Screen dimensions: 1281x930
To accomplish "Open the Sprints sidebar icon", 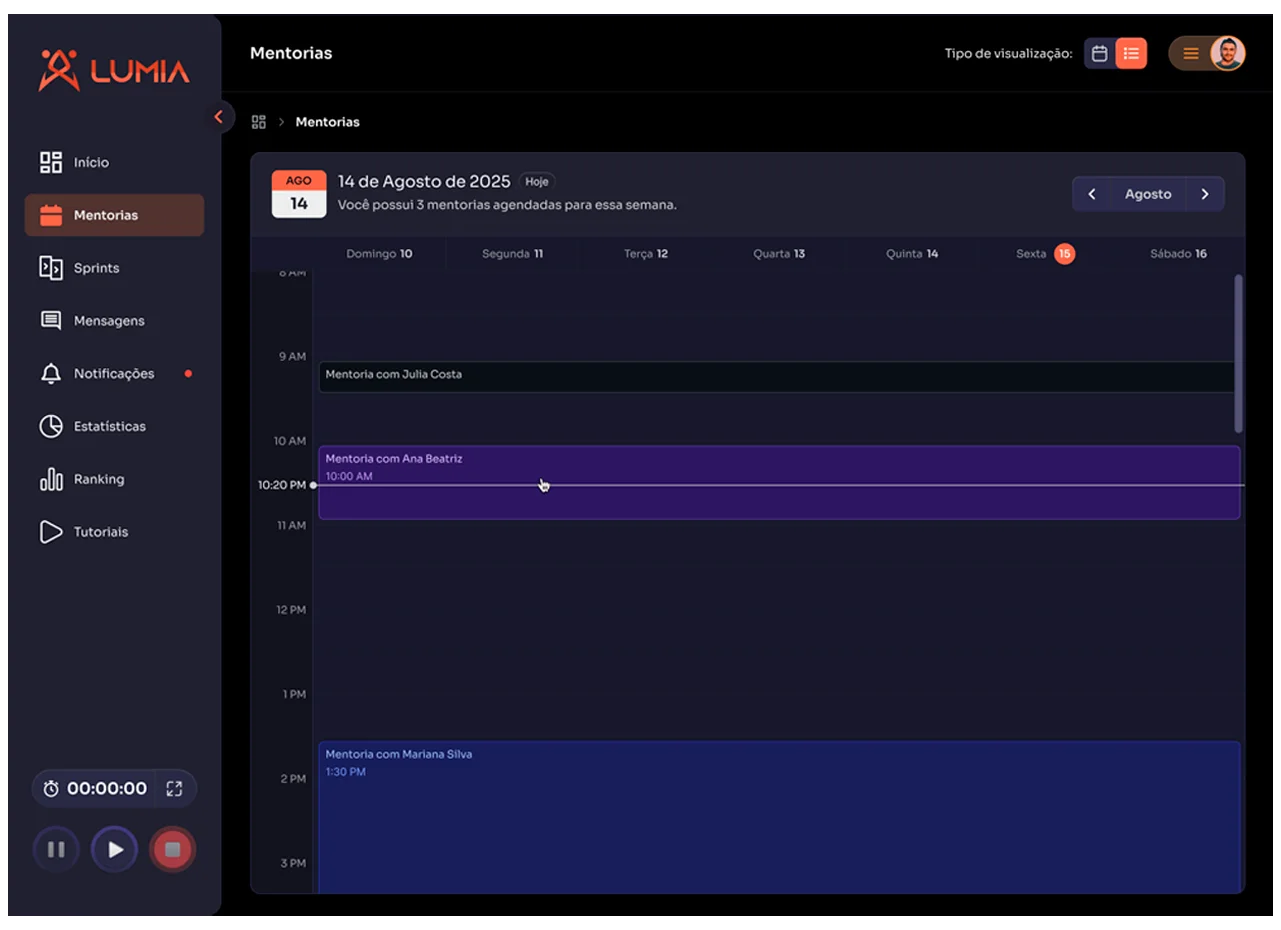I will click(50, 268).
